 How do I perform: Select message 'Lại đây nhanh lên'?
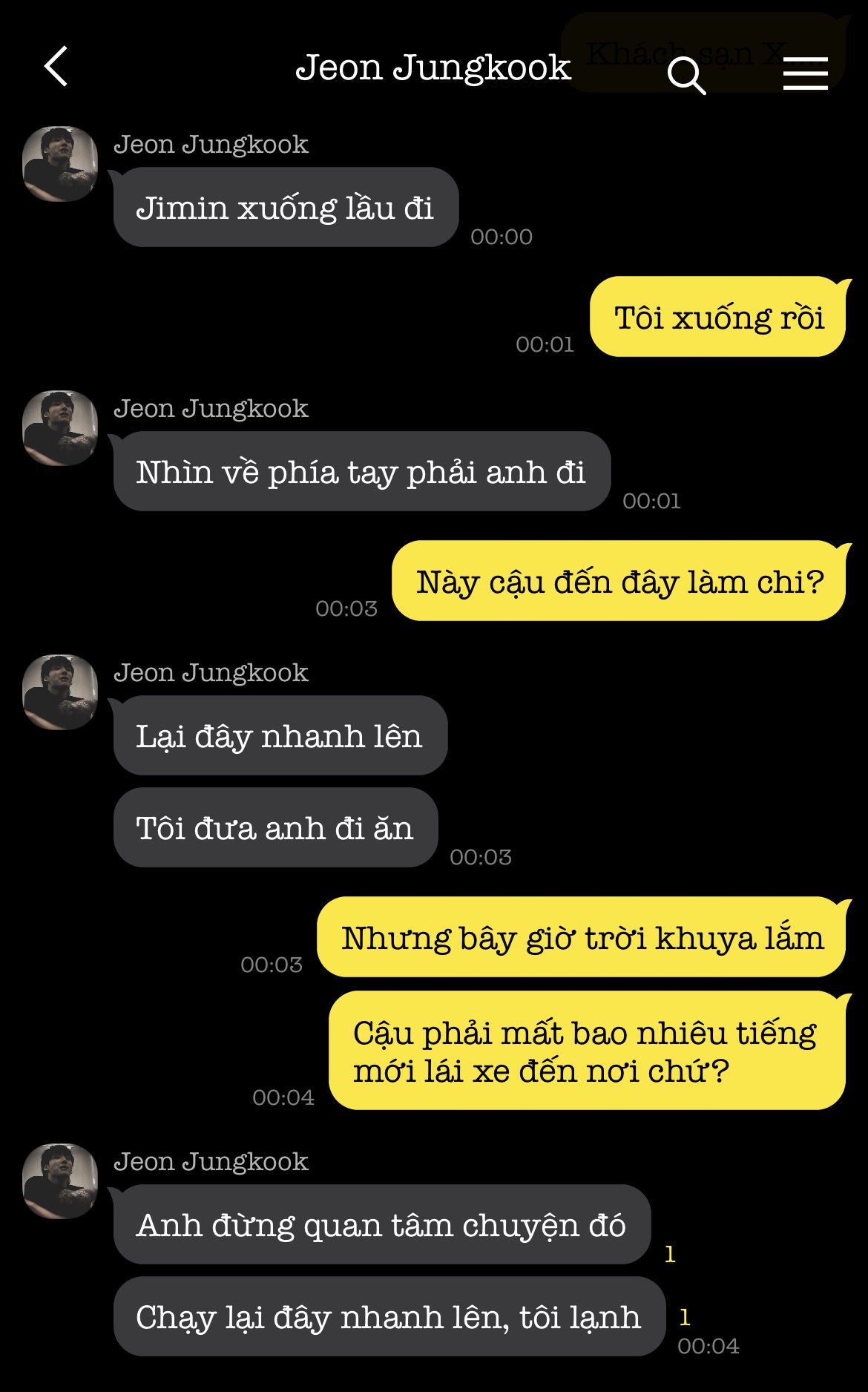[280, 735]
